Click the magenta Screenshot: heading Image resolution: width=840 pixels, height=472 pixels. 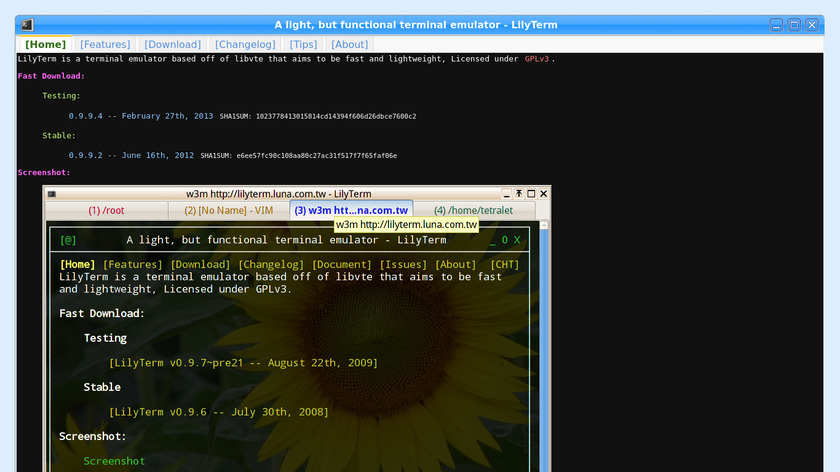44,173
